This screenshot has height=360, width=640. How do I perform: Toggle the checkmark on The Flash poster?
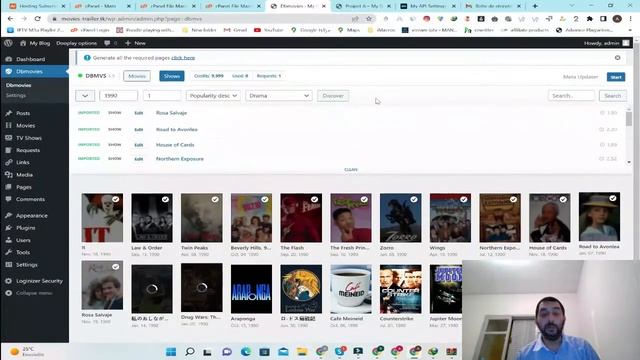tap(314, 199)
